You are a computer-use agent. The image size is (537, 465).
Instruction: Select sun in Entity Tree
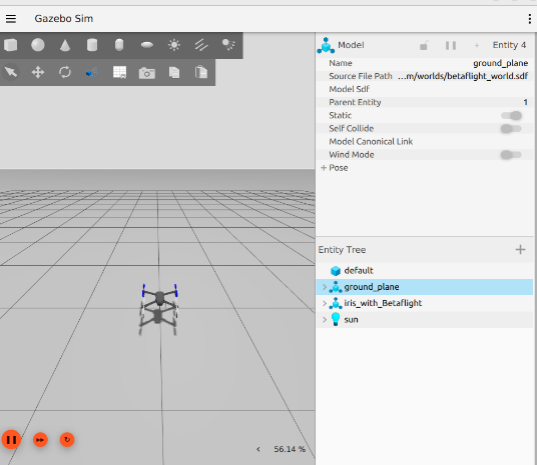(x=425, y=319)
